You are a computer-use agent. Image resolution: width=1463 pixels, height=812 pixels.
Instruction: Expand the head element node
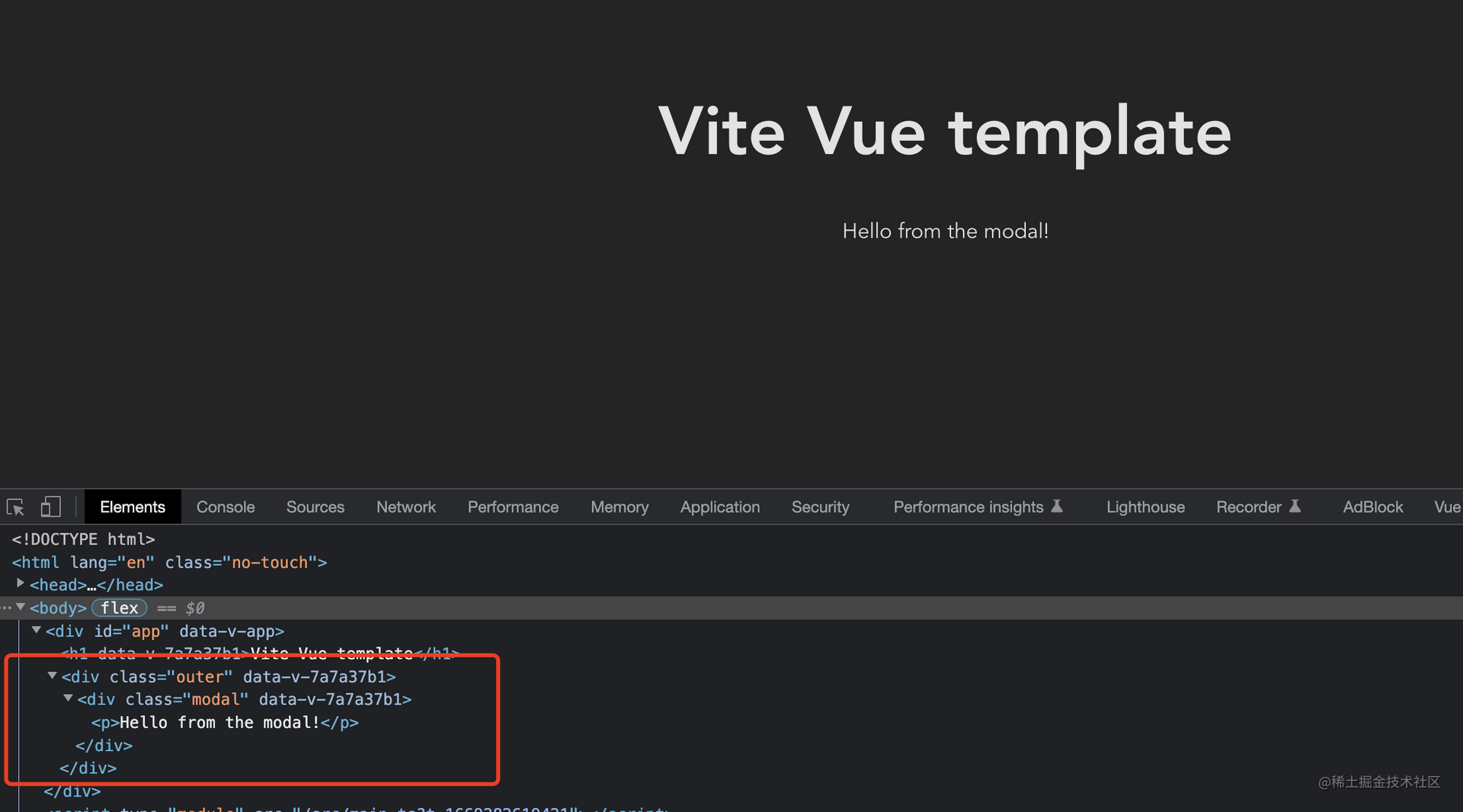coord(21,584)
